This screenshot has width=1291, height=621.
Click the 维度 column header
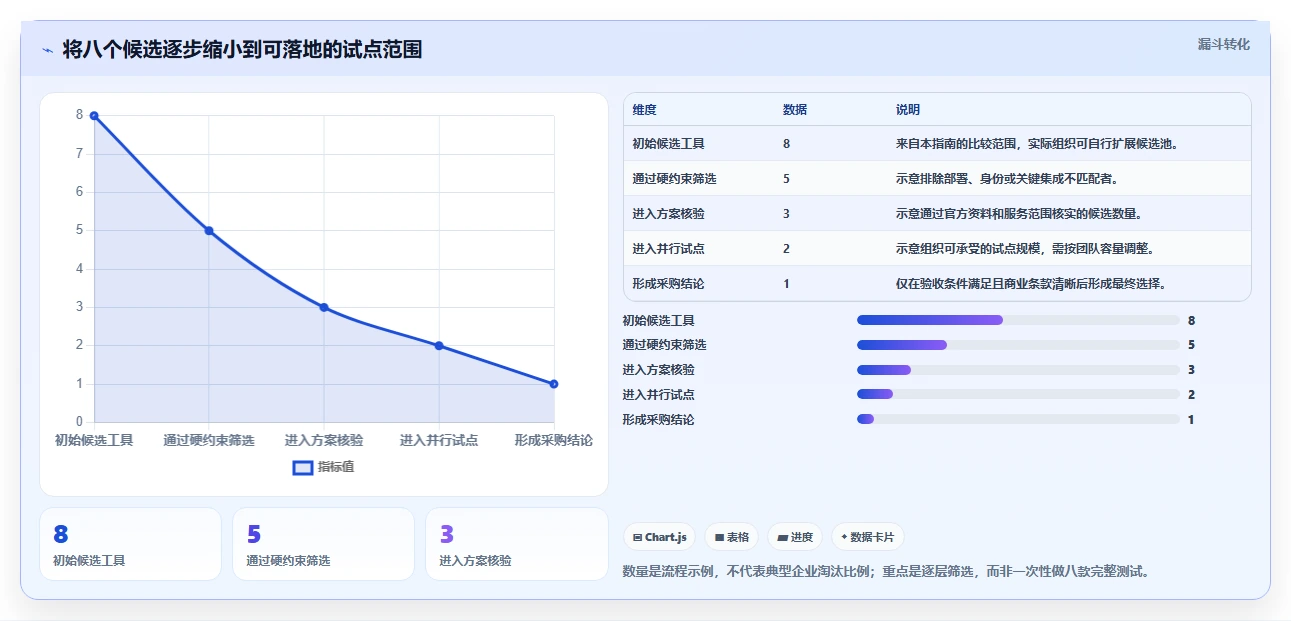(x=644, y=110)
